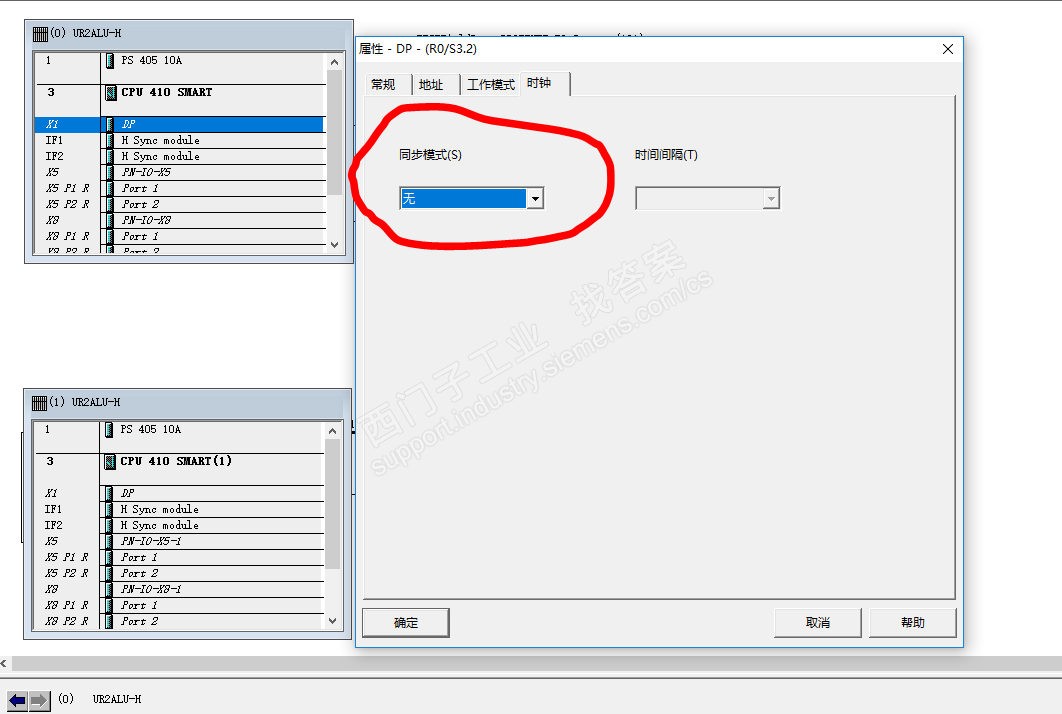1062x714 pixels.
Task: Click module icon next to CPU 410 SMART
Action: (110, 92)
